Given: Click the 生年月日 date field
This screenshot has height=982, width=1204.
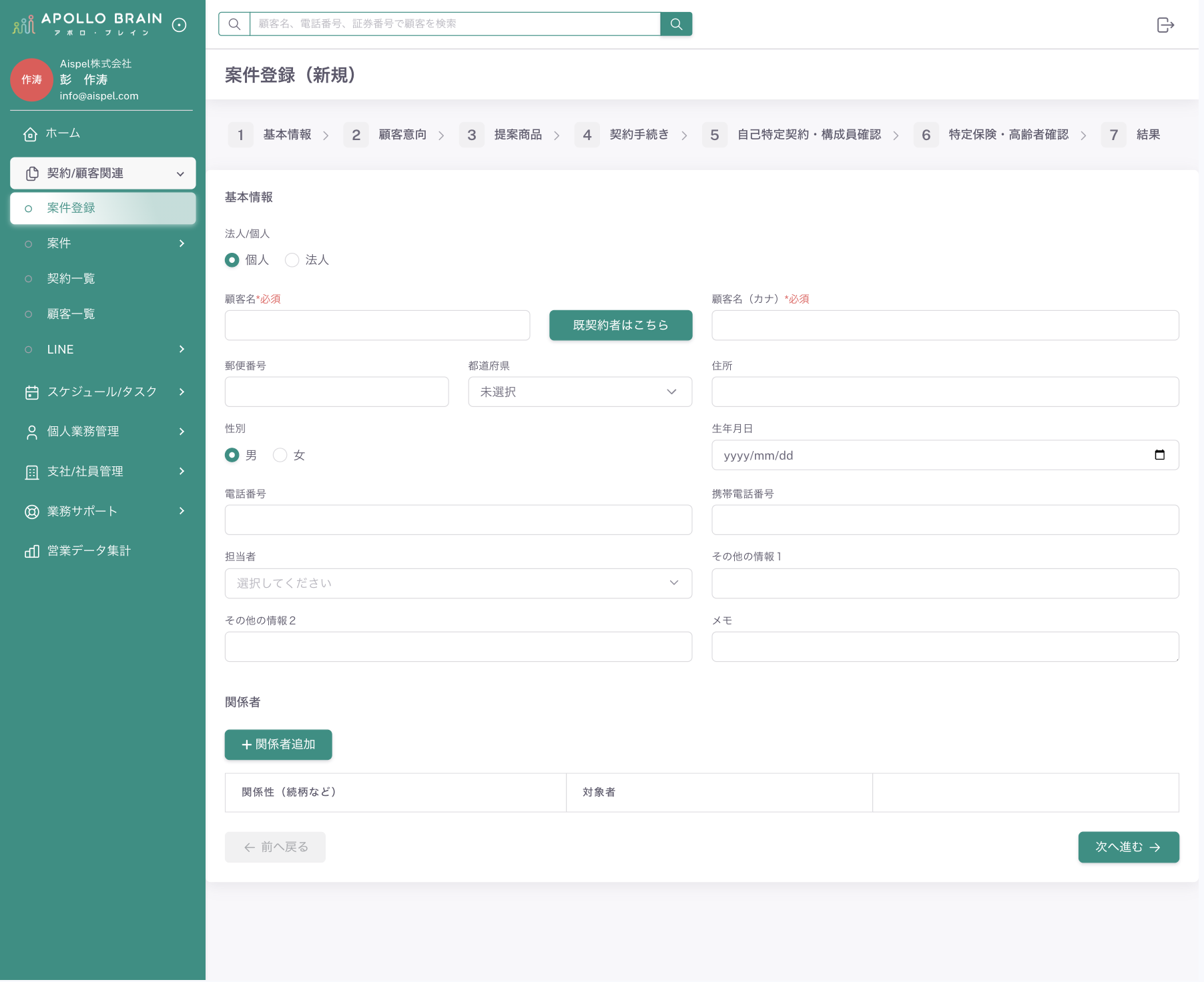Looking at the screenshot, I should point(945,455).
